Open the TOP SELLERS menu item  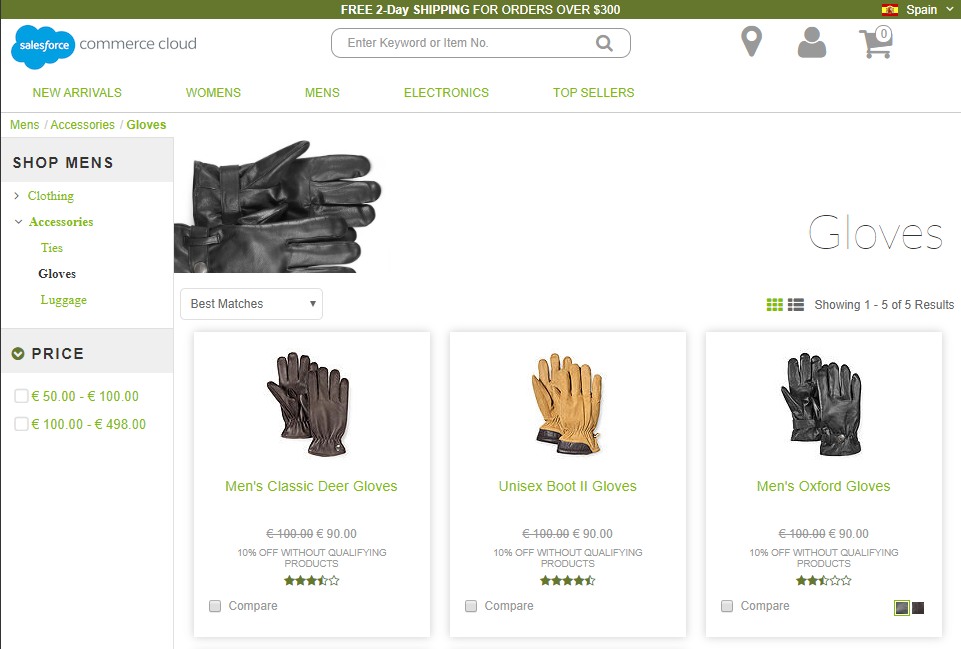point(593,92)
